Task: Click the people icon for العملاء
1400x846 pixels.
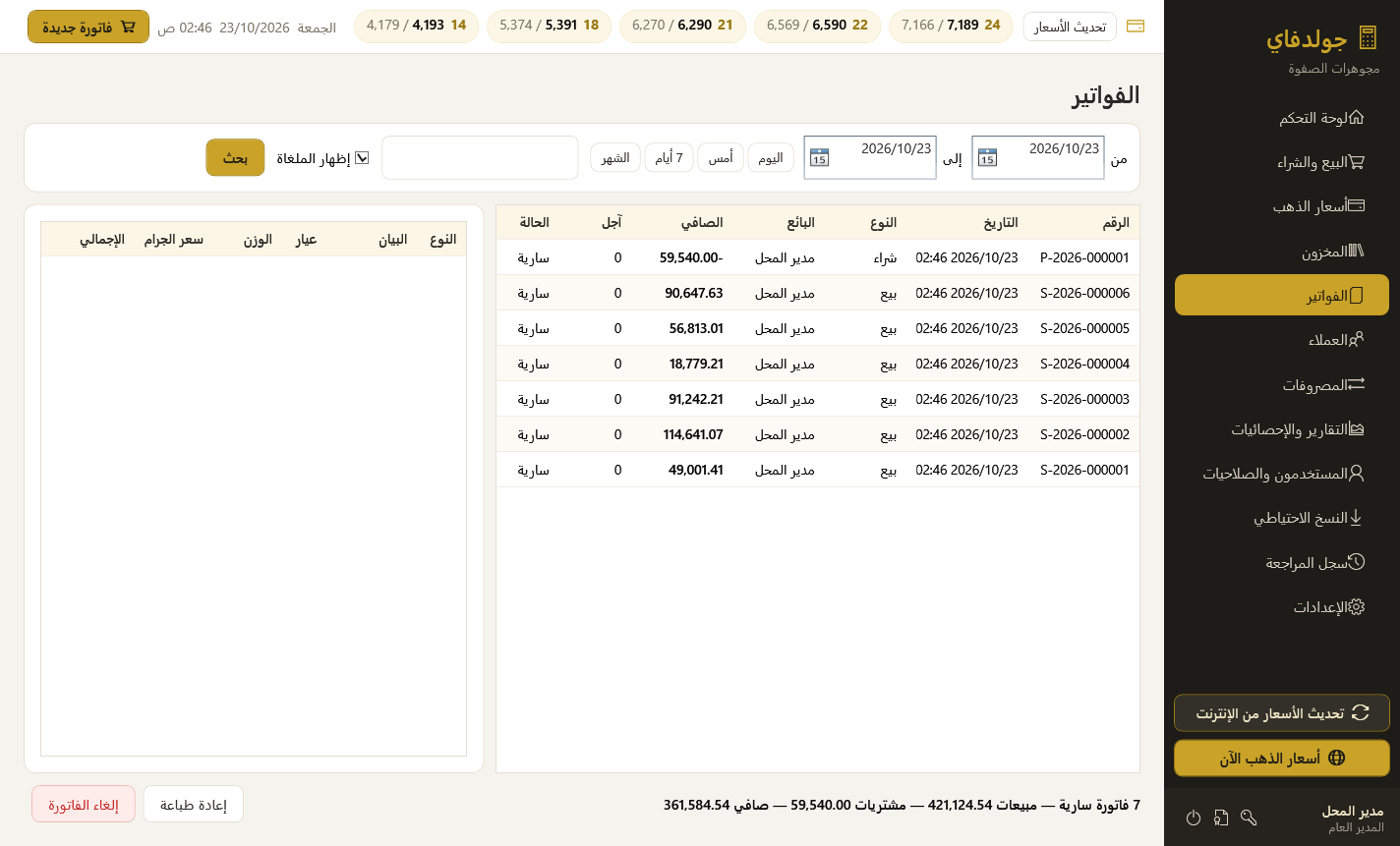Action: [x=1356, y=340]
